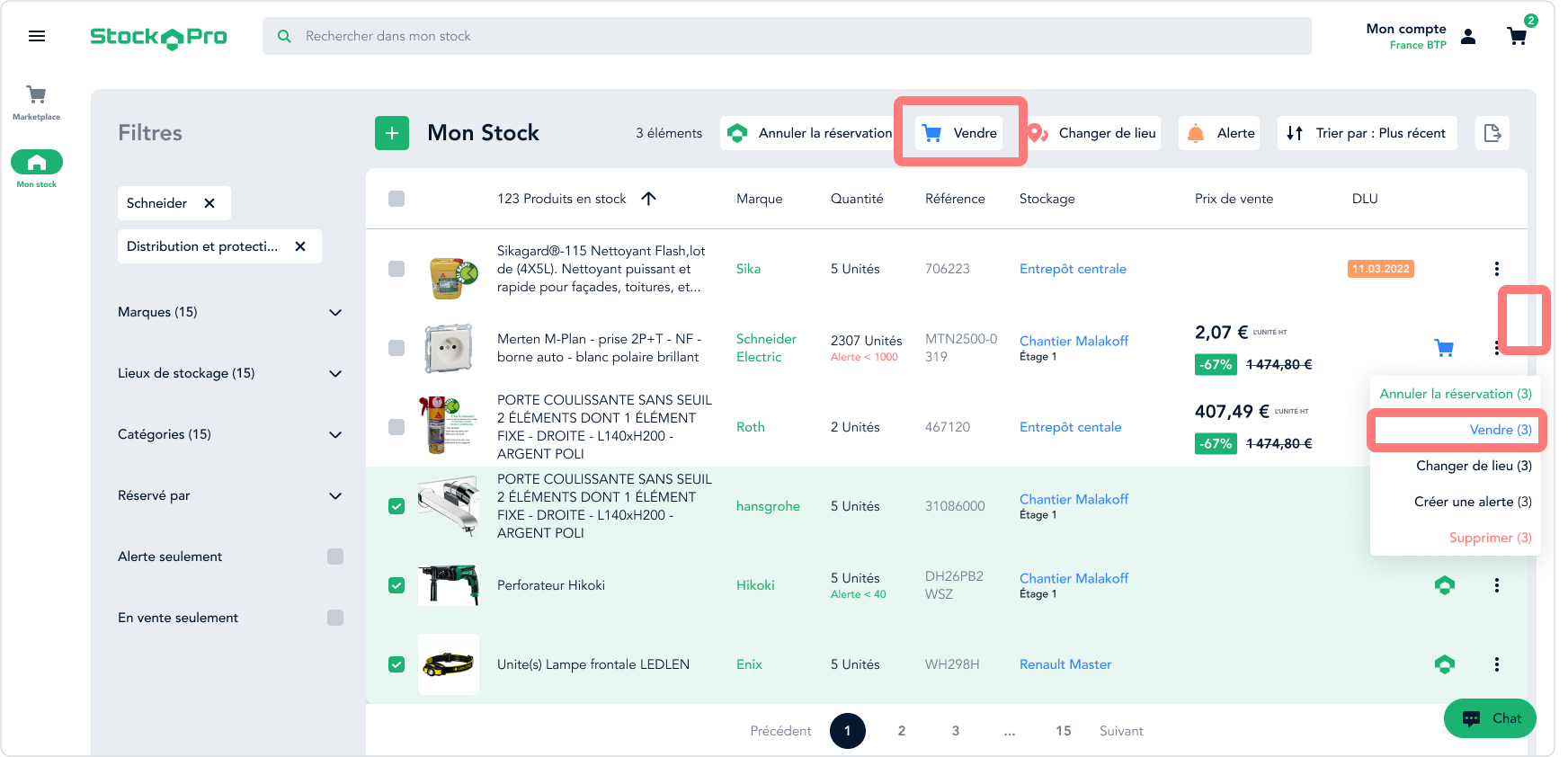Open the Schneider Electric brand link
Image resolution: width=1568 pixels, height=757 pixels.
click(x=766, y=348)
